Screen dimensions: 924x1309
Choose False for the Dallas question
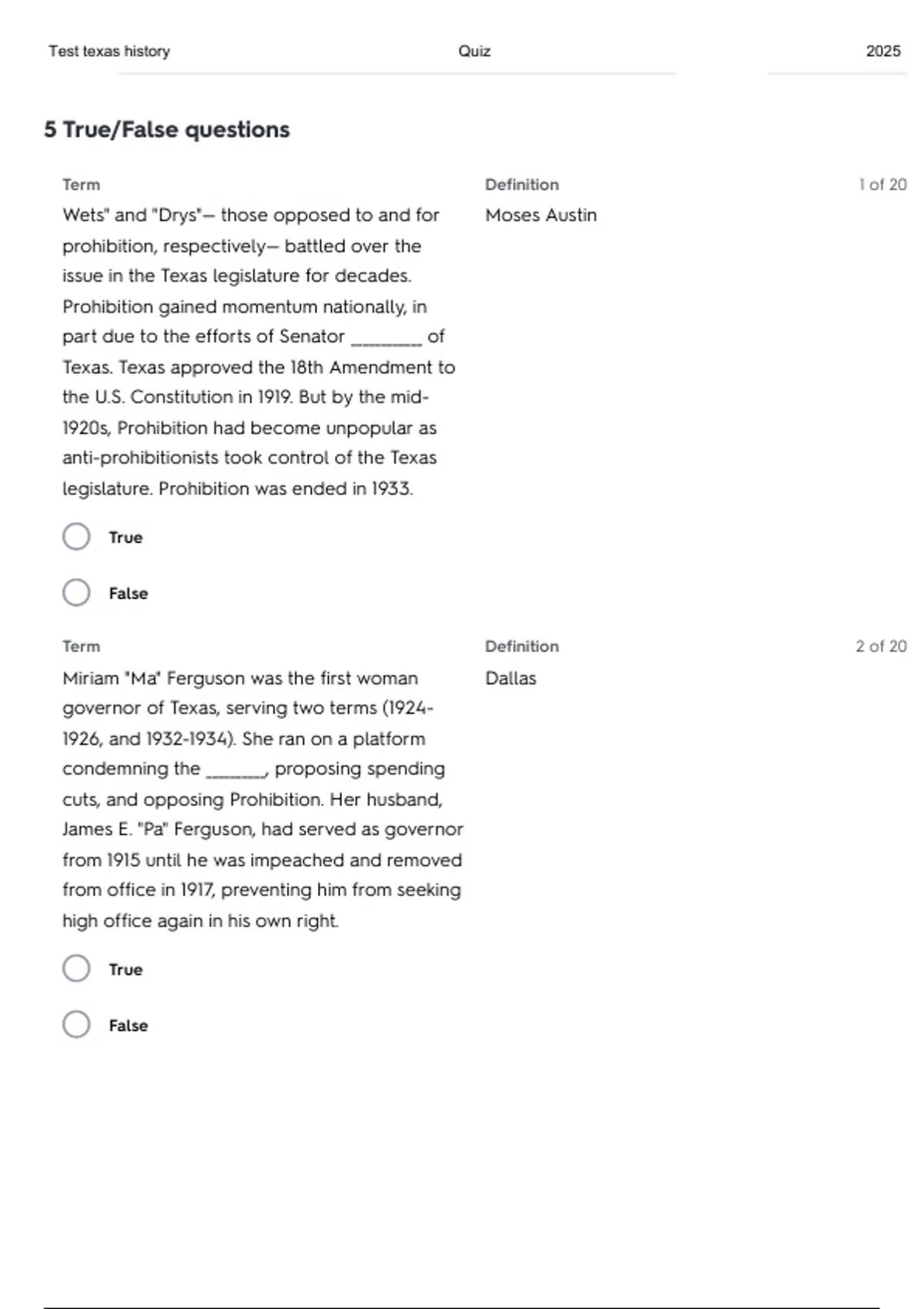pyautogui.click(x=76, y=1025)
